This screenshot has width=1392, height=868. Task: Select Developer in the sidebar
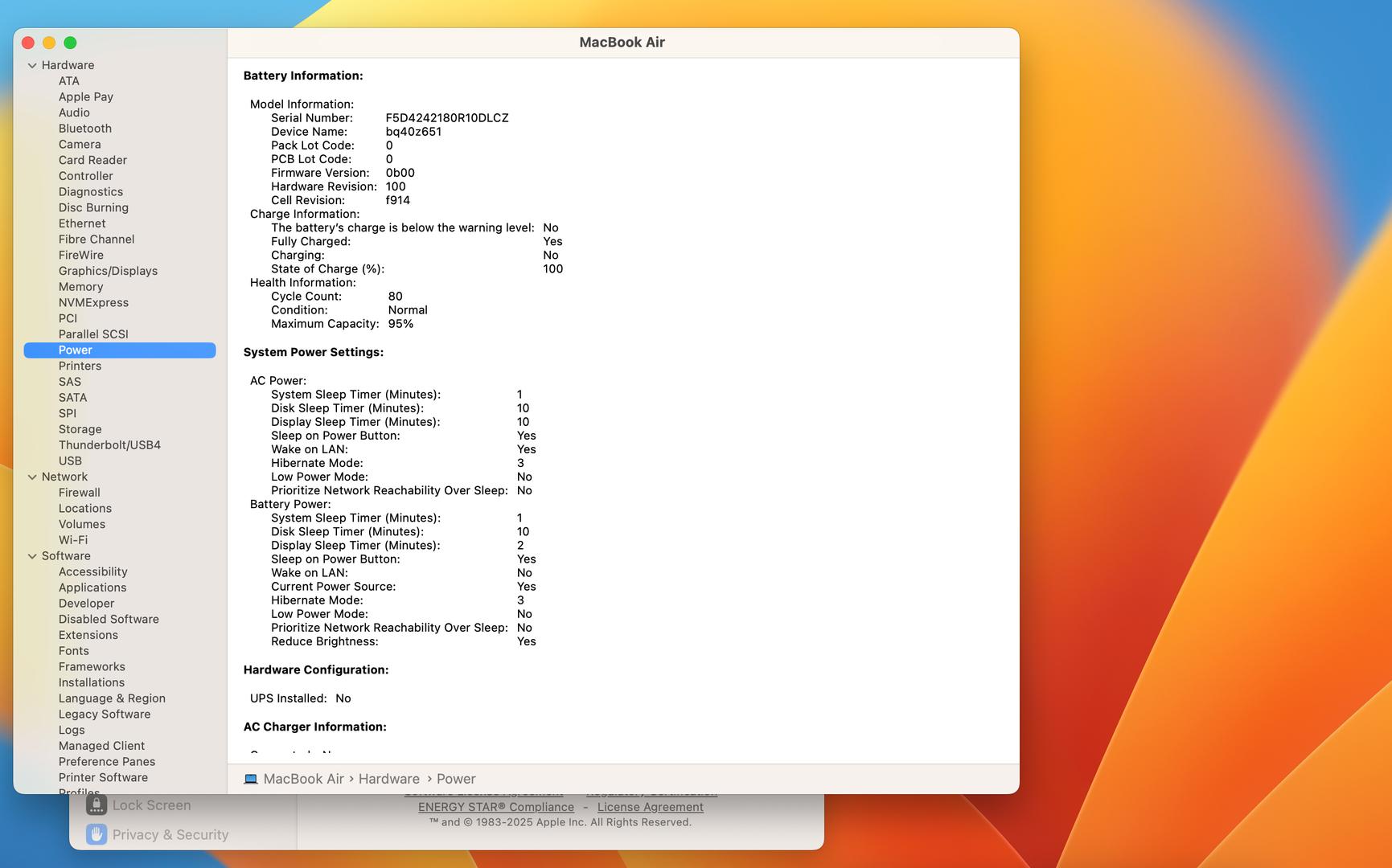tap(86, 604)
